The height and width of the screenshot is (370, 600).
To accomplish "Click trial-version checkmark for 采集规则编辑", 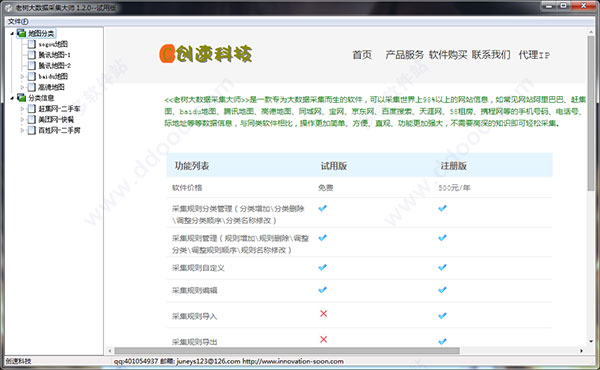I will pyautogui.click(x=323, y=290).
